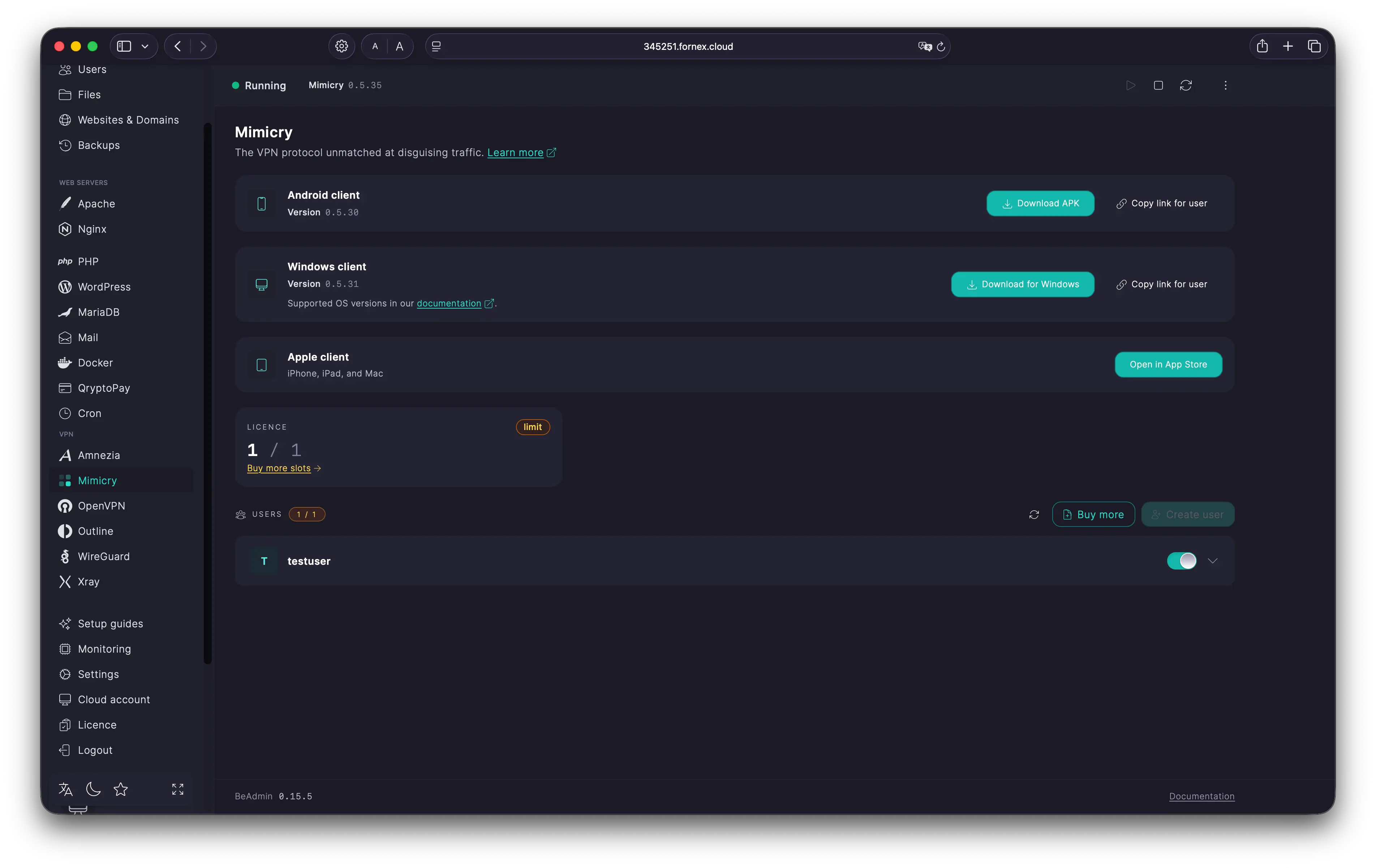
Task: Expand the testuser row chevron
Action: point(1213,561)
